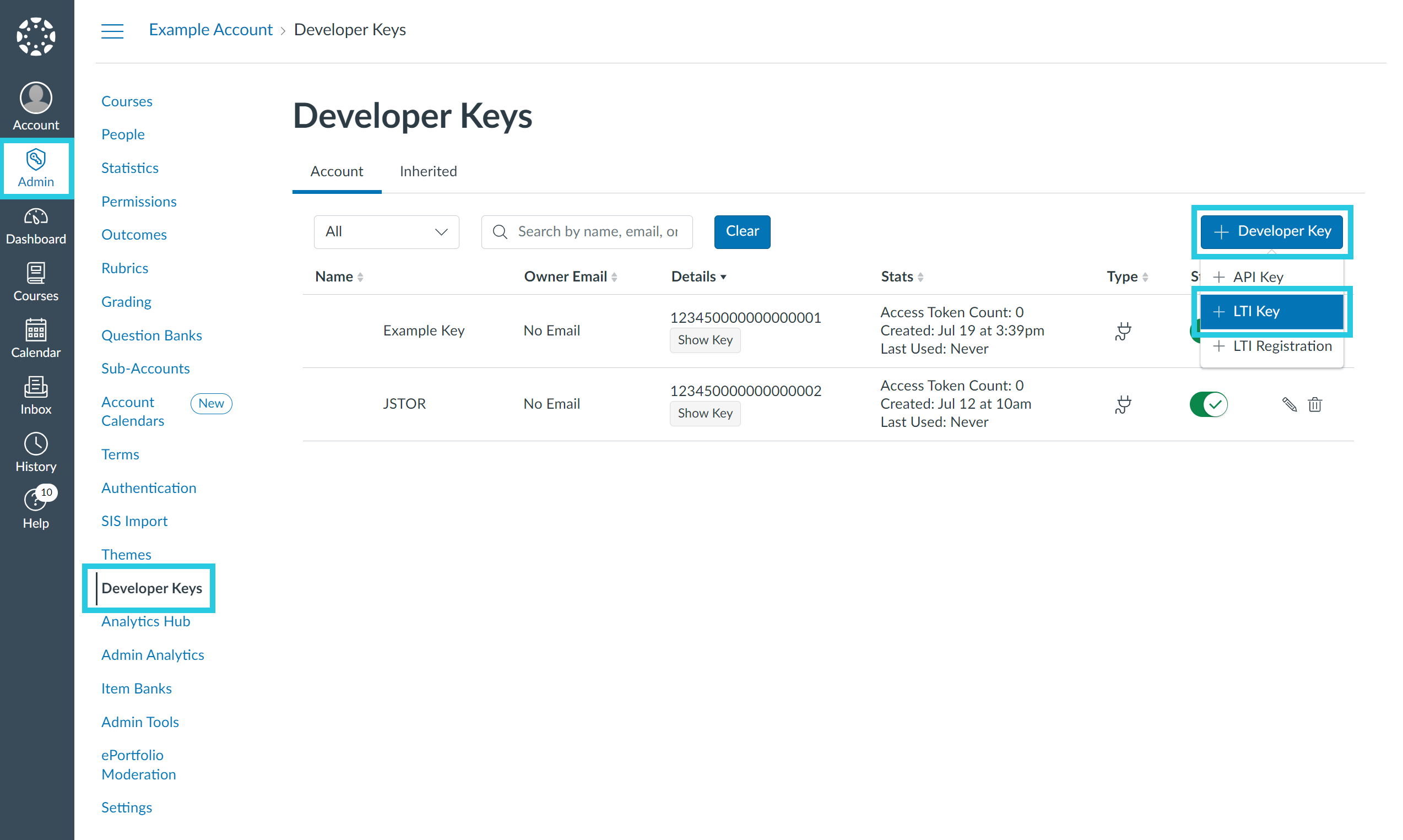1403x840 pixels.
Task: Show Key for JSTOR entry
Action: point(704,412)
